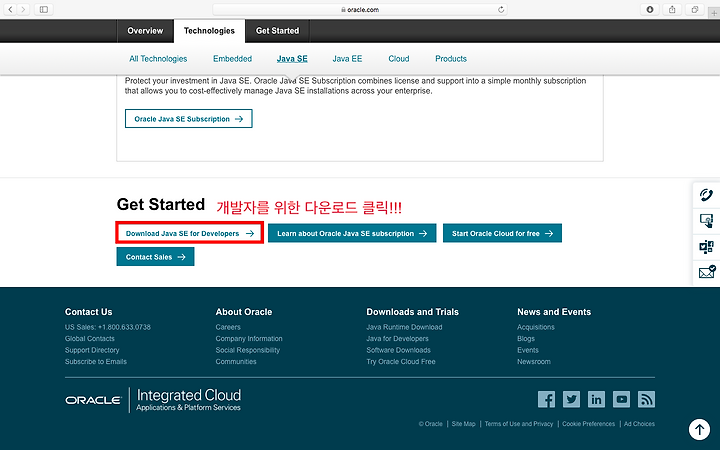
Task: Choose Cloud submenu item
Action: pyautogui.click(x=399, y=59)
